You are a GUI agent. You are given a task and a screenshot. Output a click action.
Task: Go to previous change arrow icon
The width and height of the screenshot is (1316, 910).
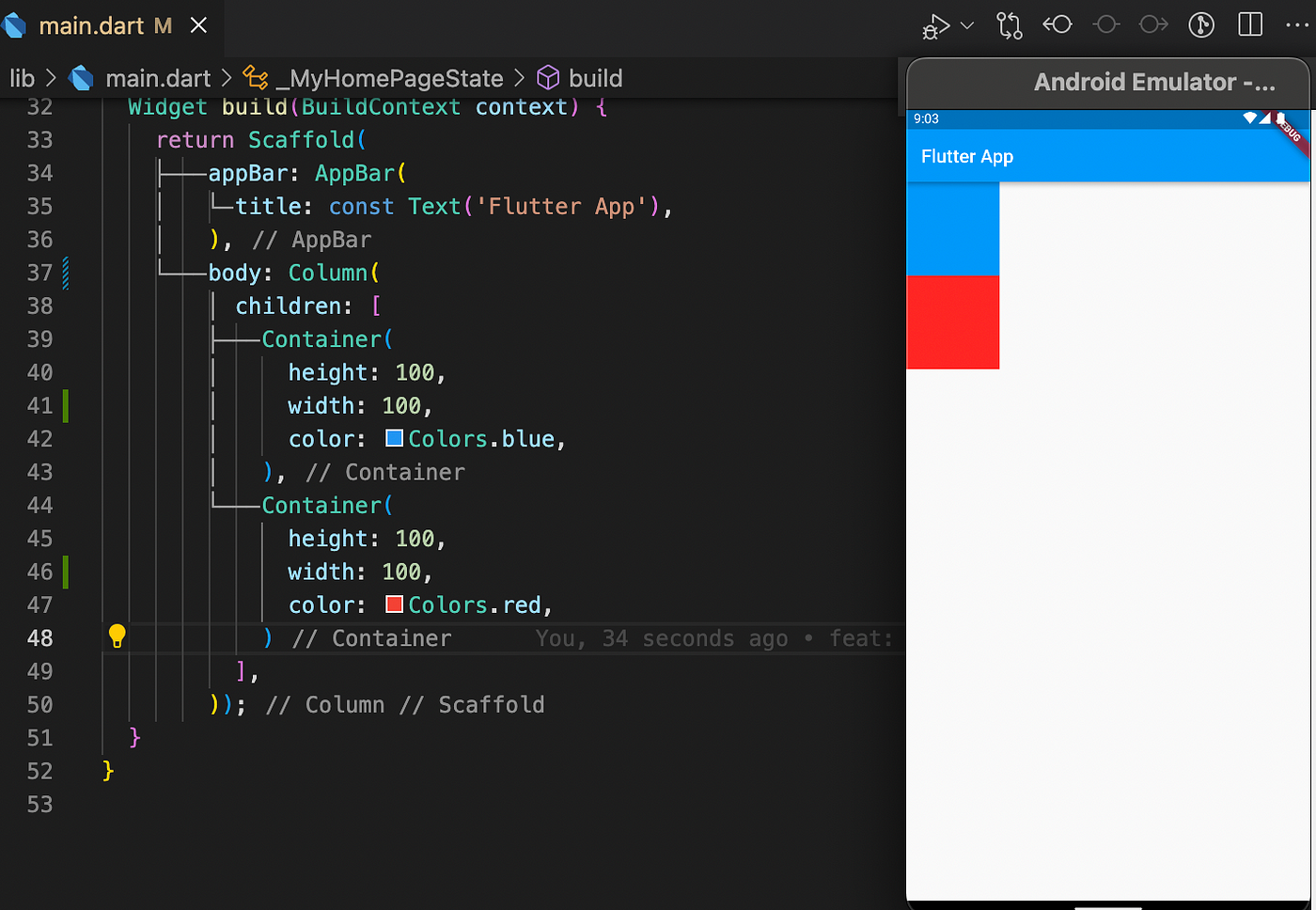coord(1057,25)
